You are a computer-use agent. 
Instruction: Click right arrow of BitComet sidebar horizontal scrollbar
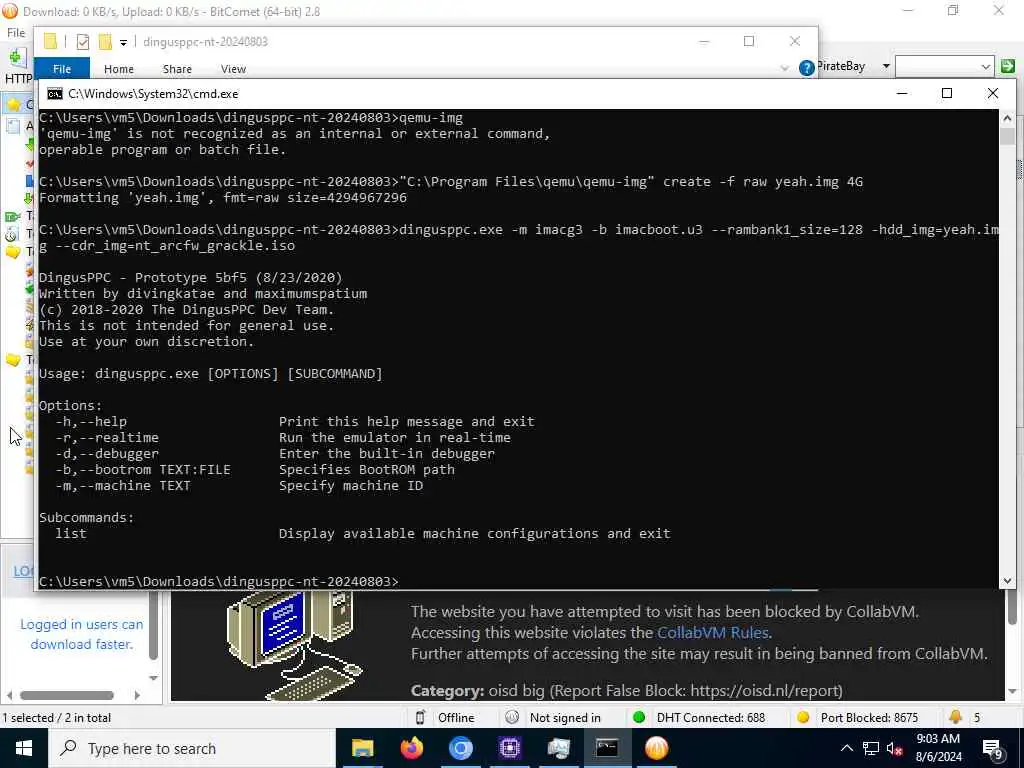pyautogui.click(x=137, y=696)
